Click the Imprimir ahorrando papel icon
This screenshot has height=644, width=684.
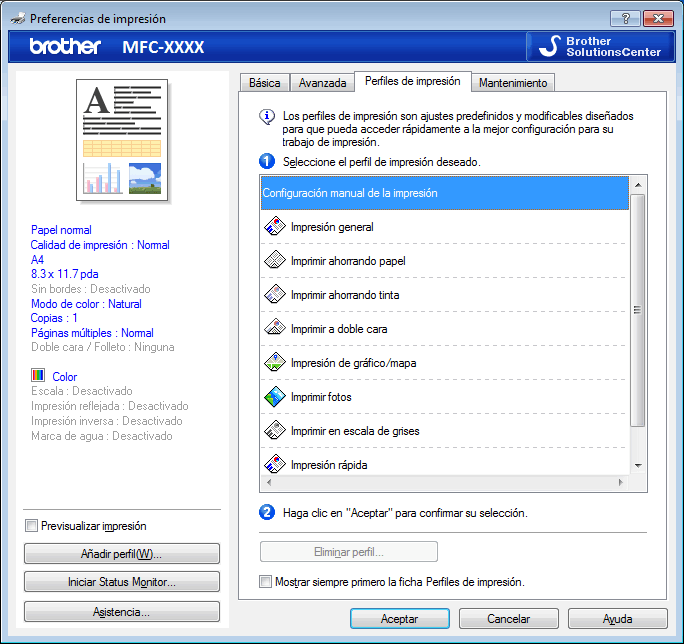tap(275, 260)
